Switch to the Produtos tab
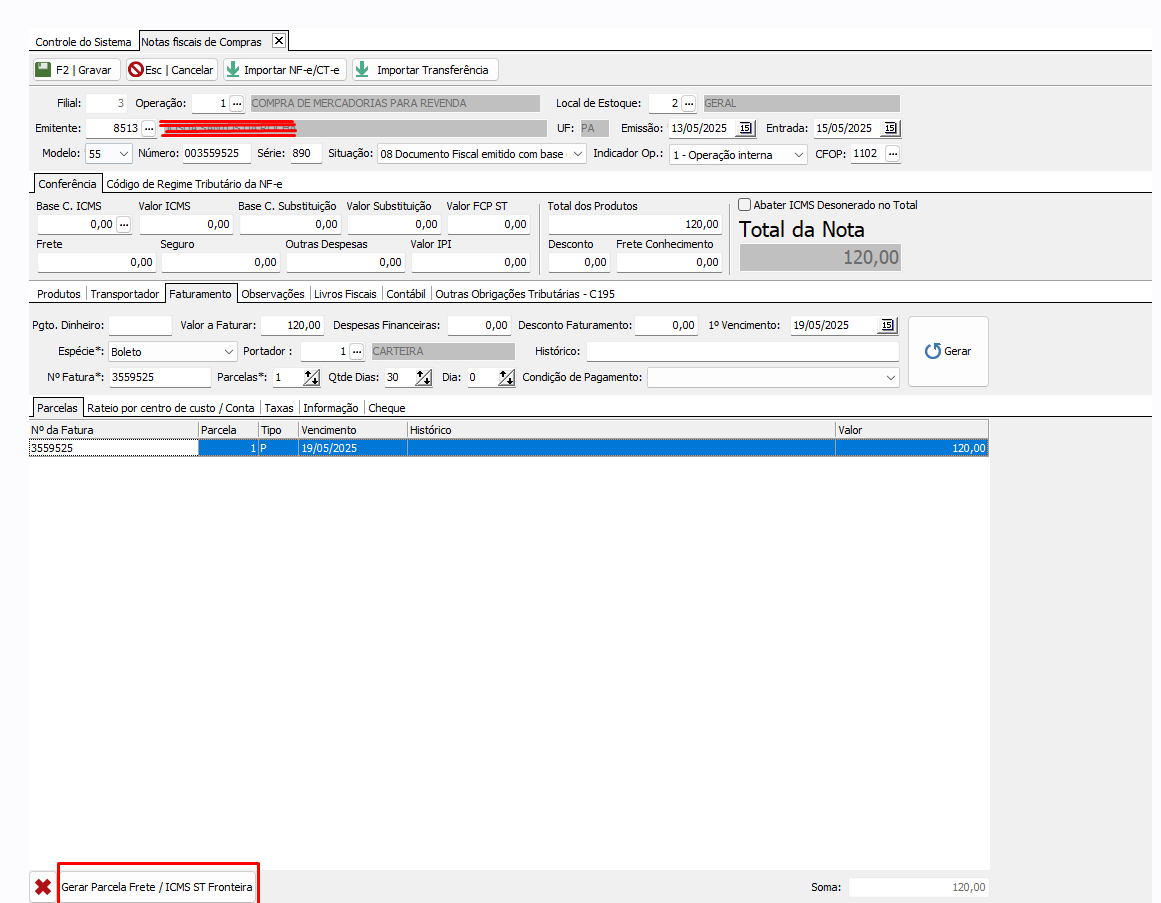This screenshot has width=1161, height=903. (58, 294)
